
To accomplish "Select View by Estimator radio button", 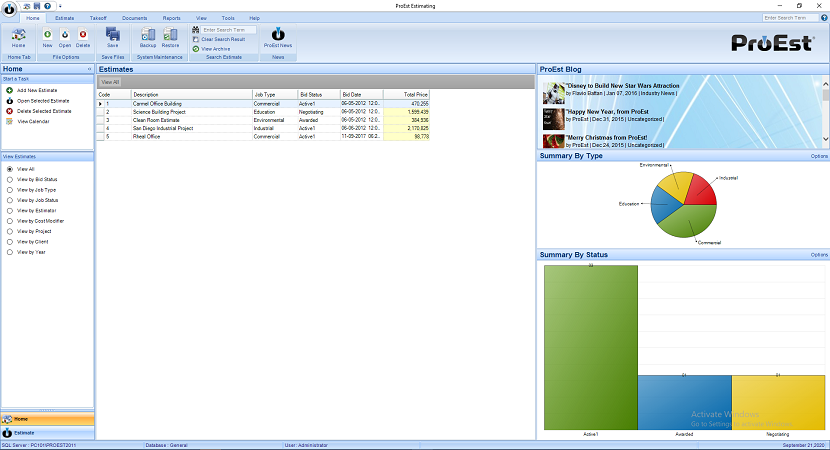I will pos(10,211).
